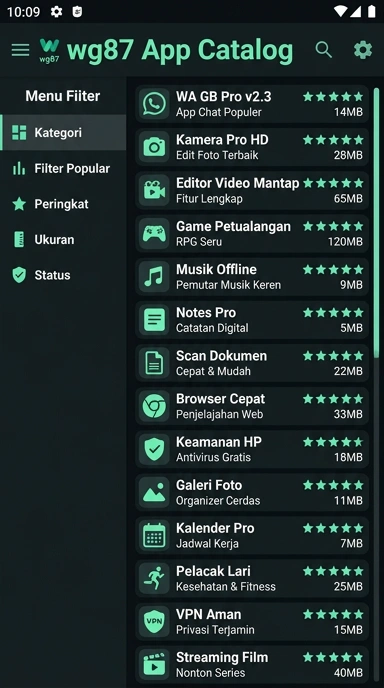Click the 'Cepat & Mudah' subtitle
Screen dimensions: 384x688
(213, 371)
